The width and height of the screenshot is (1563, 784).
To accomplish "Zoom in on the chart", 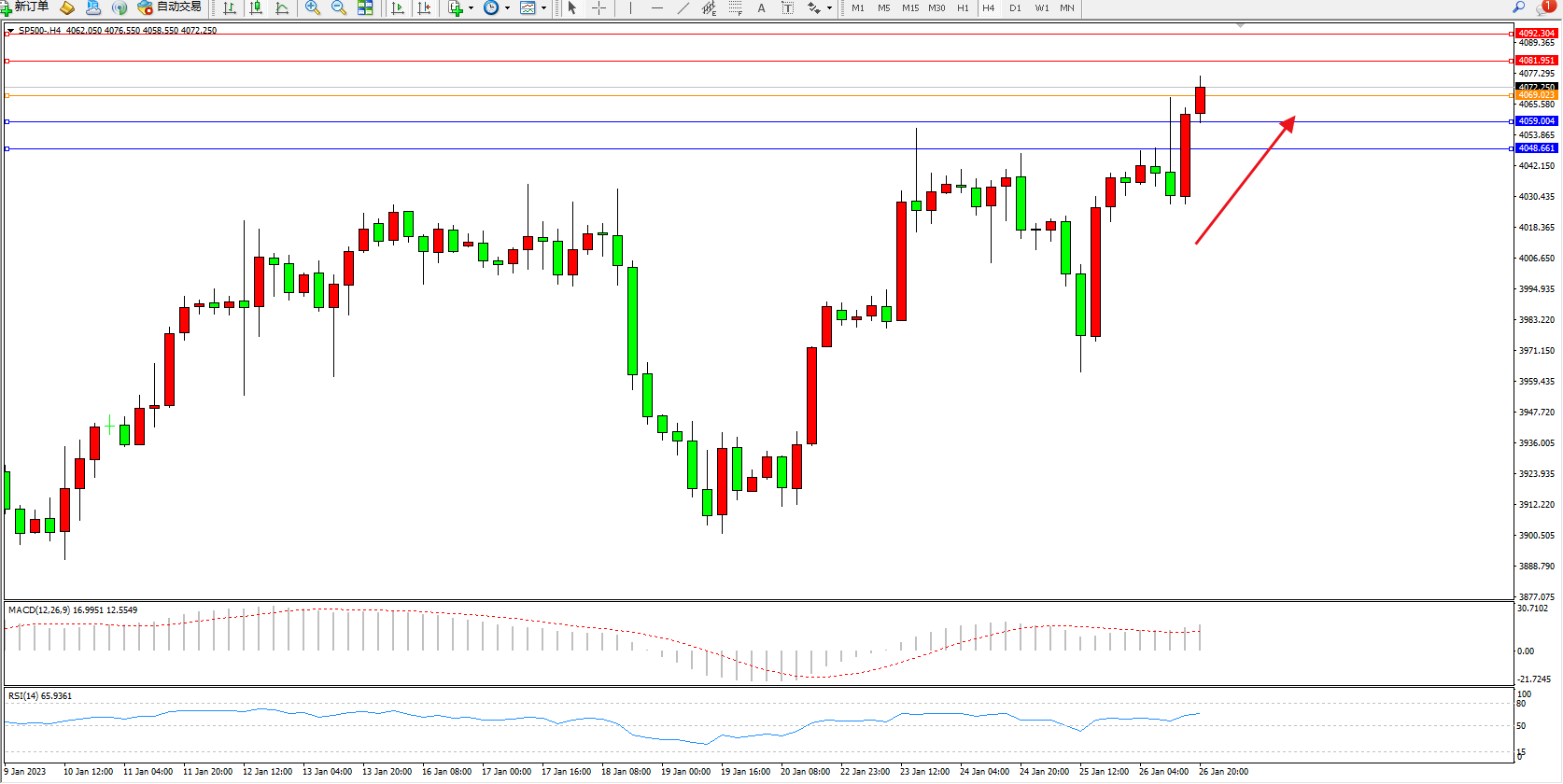I will tap(313, 7).
